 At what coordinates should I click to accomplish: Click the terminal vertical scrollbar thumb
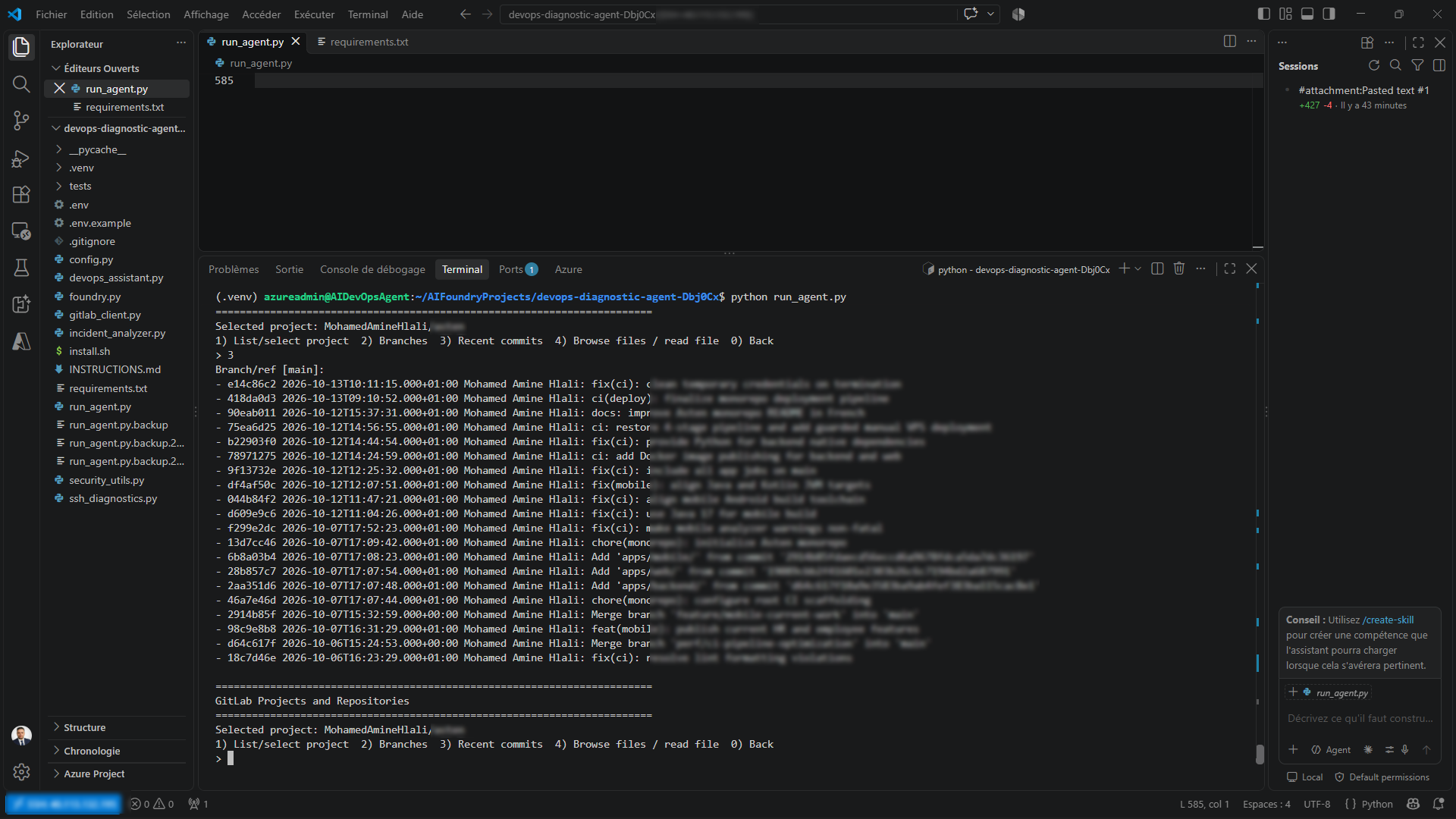pyautogui.click(x=1260, y=755)
